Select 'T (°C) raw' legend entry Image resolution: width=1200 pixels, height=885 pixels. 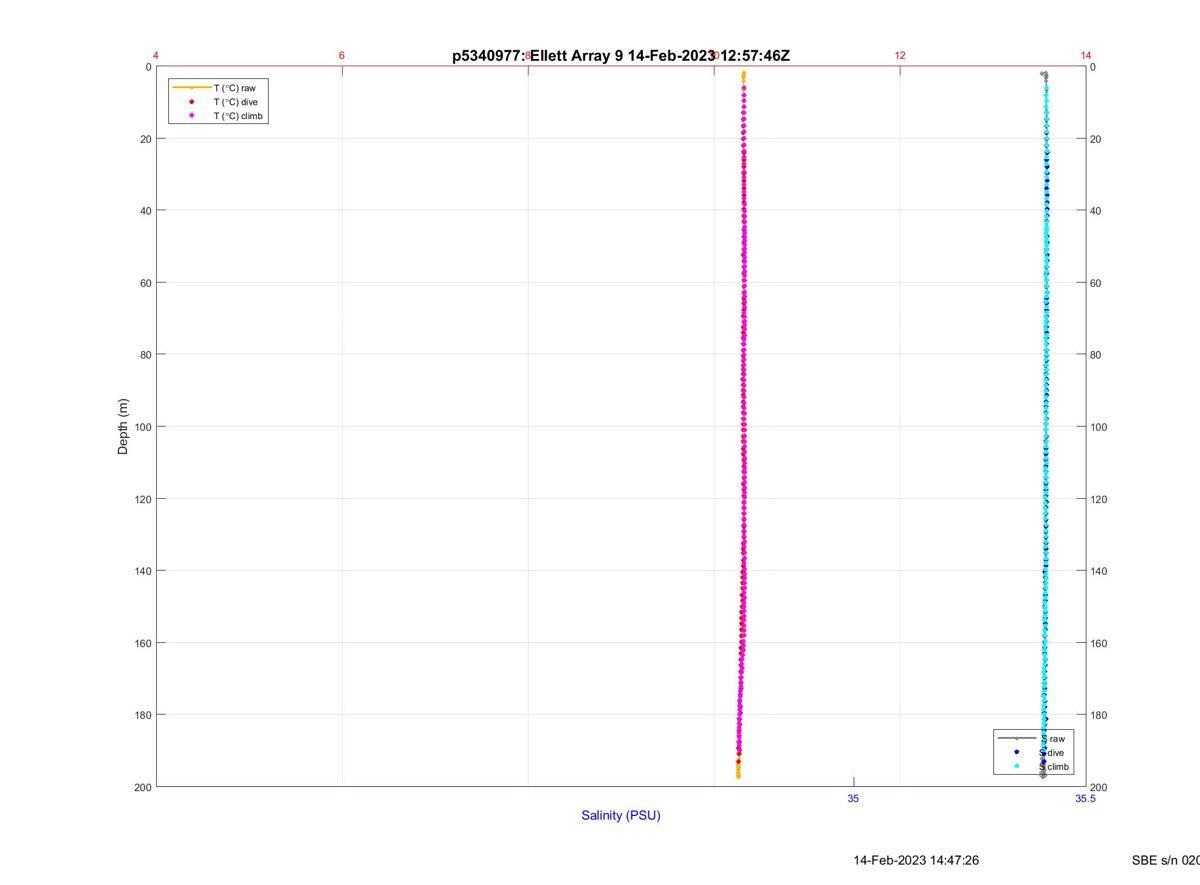coord(234,88)
